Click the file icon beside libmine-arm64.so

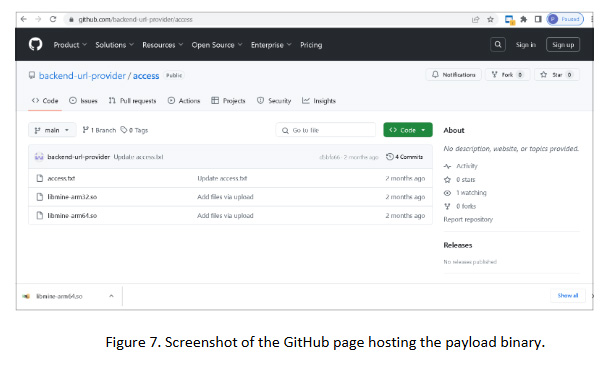[x=39, y=216]
